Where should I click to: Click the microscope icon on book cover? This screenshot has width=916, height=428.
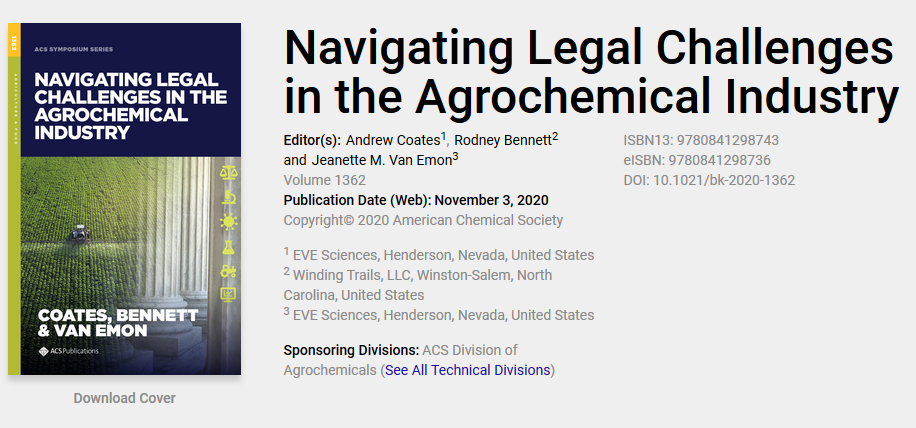228,197
